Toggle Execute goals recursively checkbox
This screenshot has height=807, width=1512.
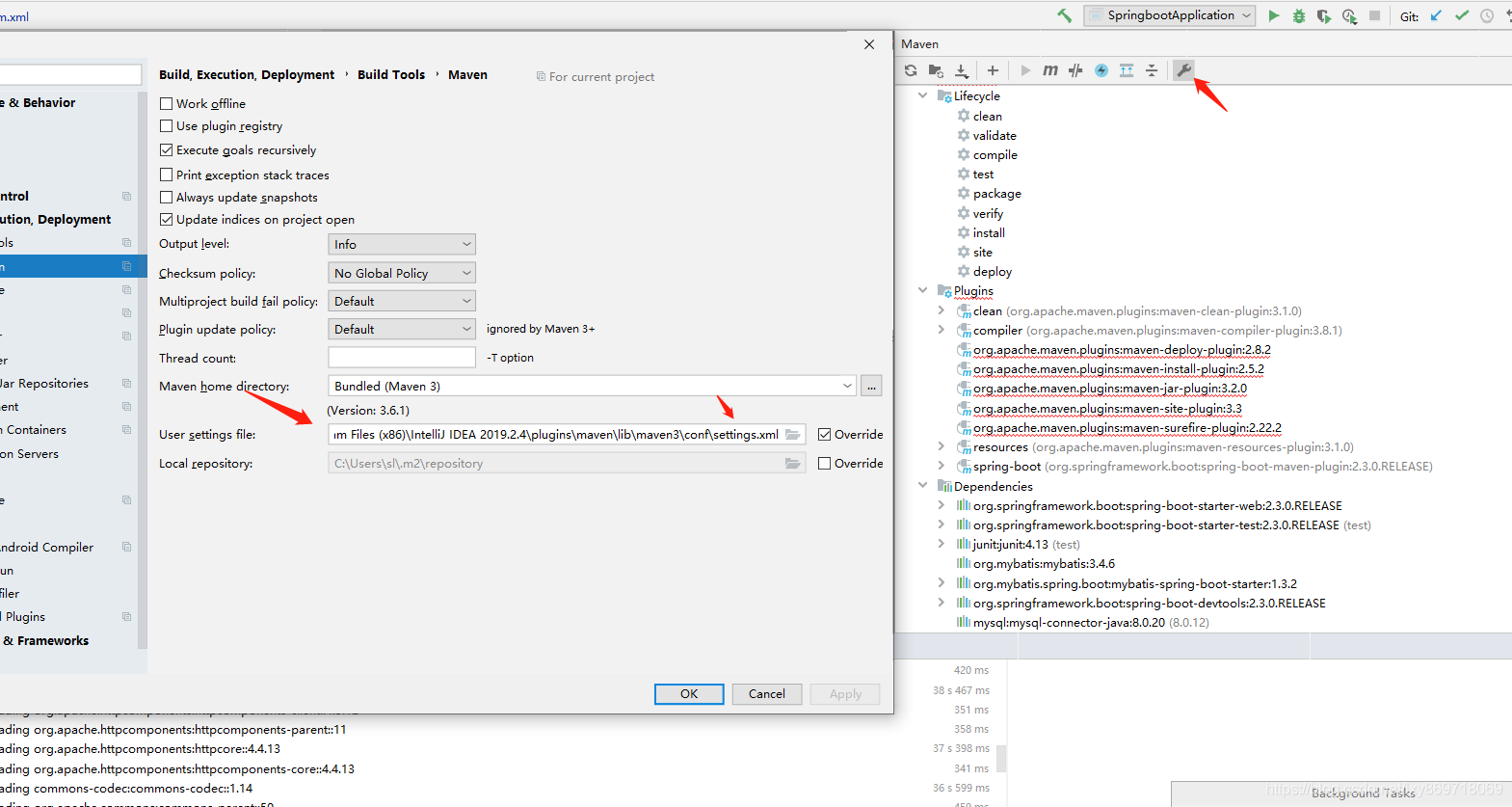click(166, 150)
